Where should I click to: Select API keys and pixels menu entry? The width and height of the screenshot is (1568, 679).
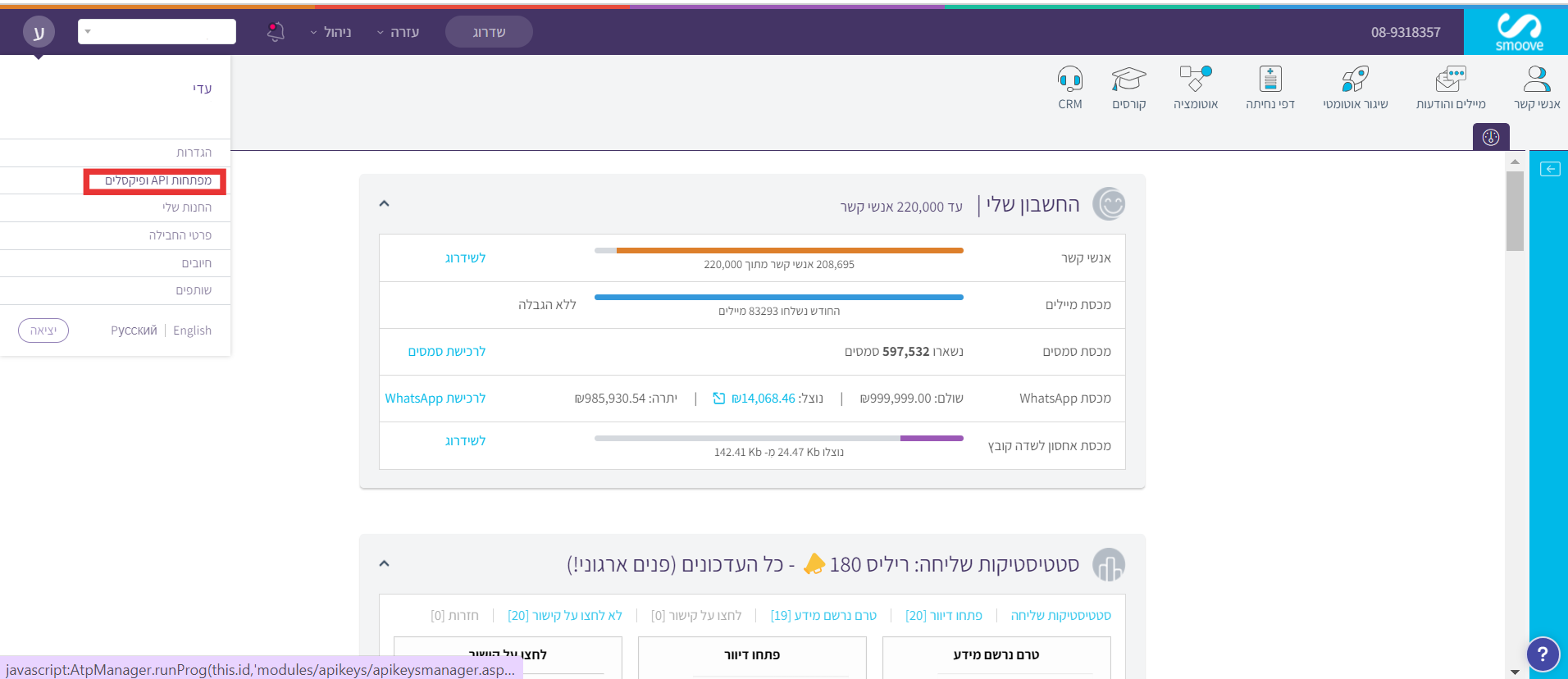[157, 180]
